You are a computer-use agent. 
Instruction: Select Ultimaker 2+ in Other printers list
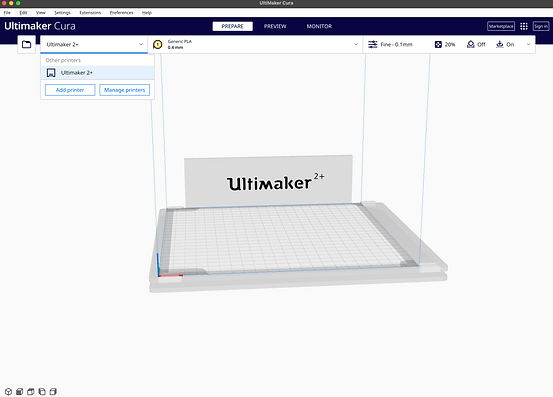[97, 73]
